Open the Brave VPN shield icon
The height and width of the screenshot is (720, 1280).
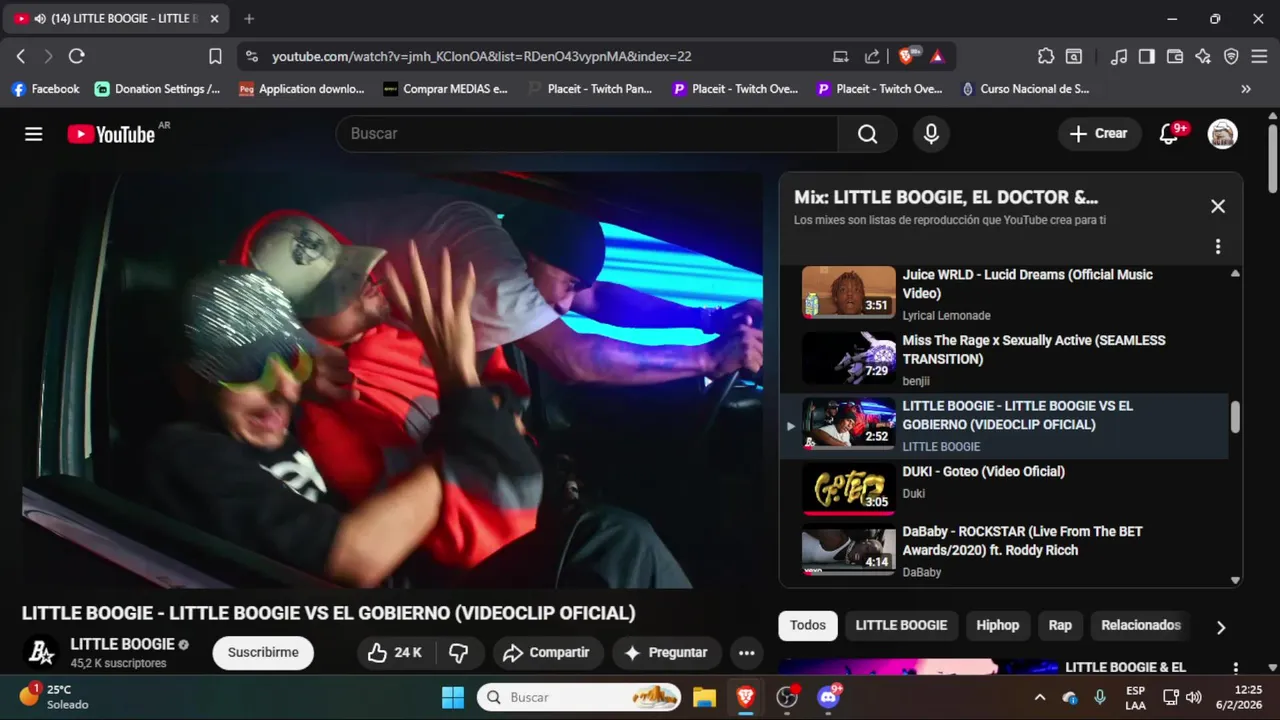coord(1231,57)
